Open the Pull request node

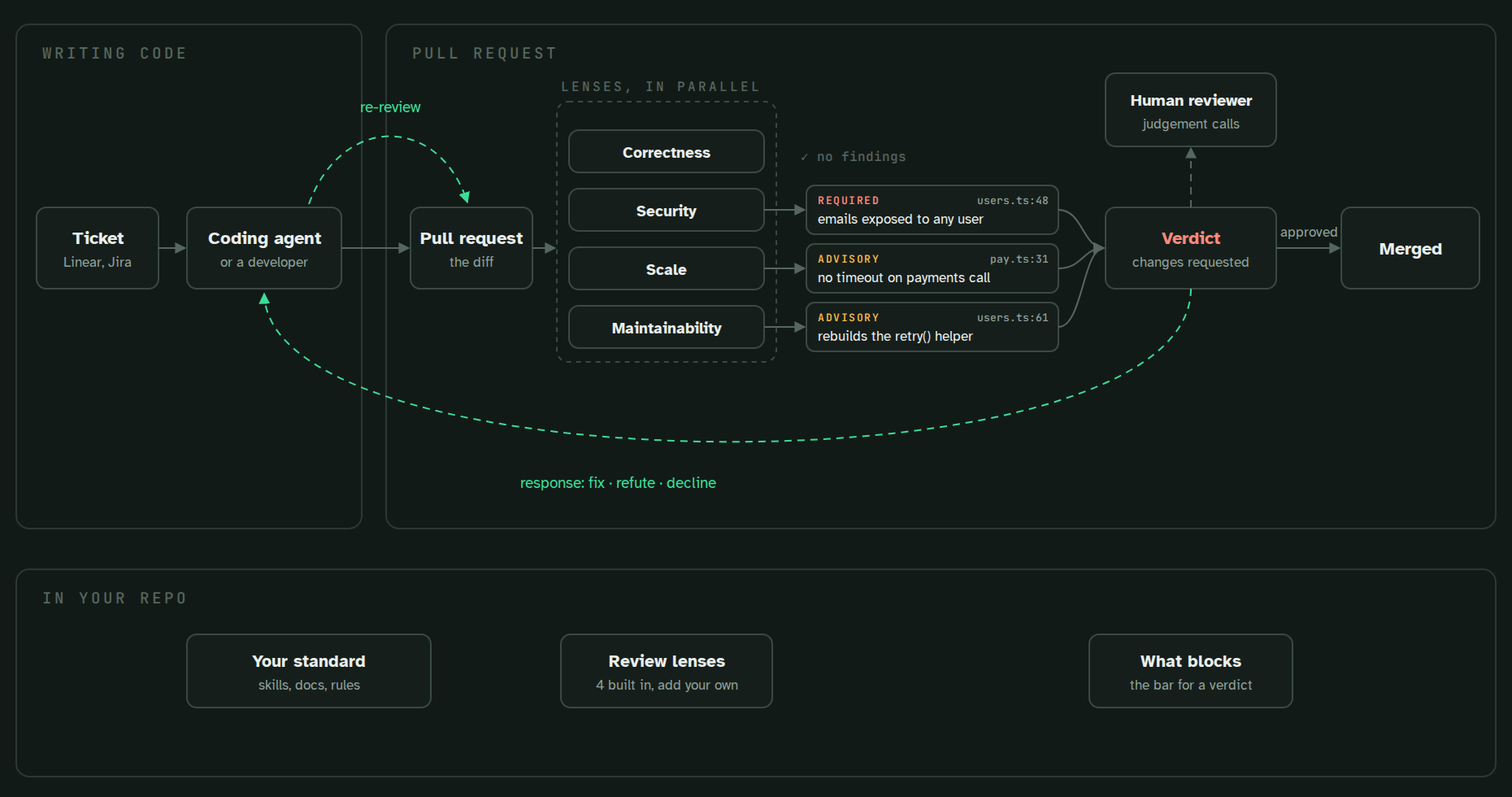pyautogui.click(x=471, y=248)
